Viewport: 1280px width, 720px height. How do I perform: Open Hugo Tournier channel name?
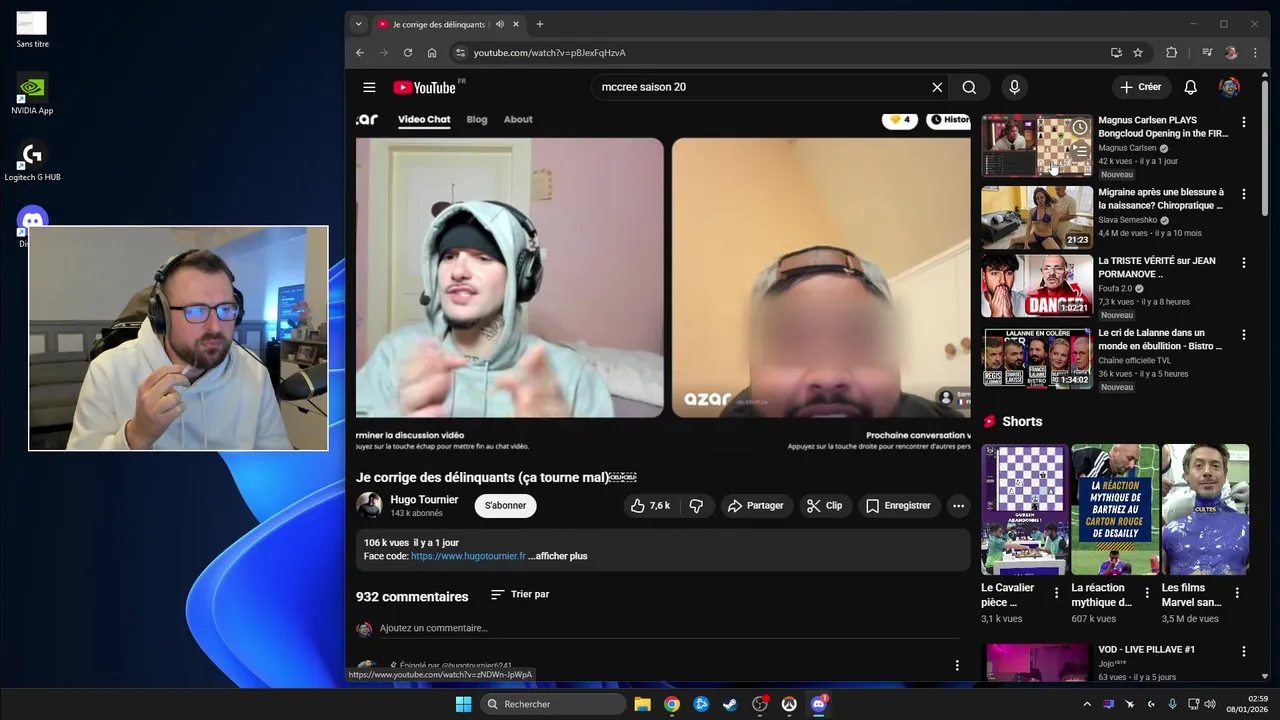(x=424, y=500)
